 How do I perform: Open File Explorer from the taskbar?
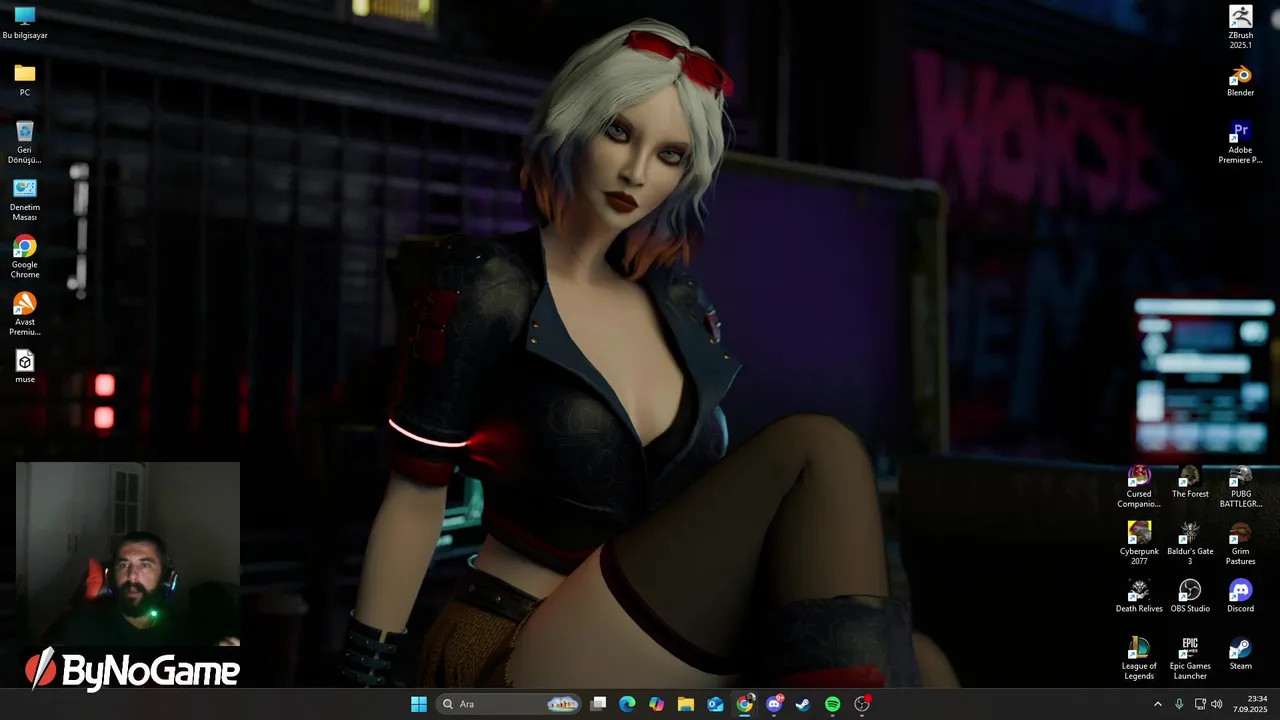point(686,704)
